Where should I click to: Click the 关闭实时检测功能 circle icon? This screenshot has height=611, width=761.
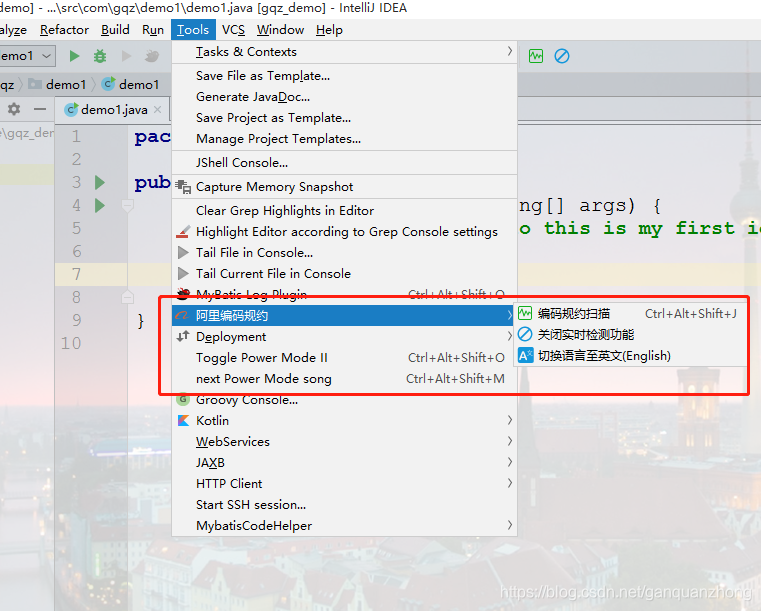[x=525, y=334]
